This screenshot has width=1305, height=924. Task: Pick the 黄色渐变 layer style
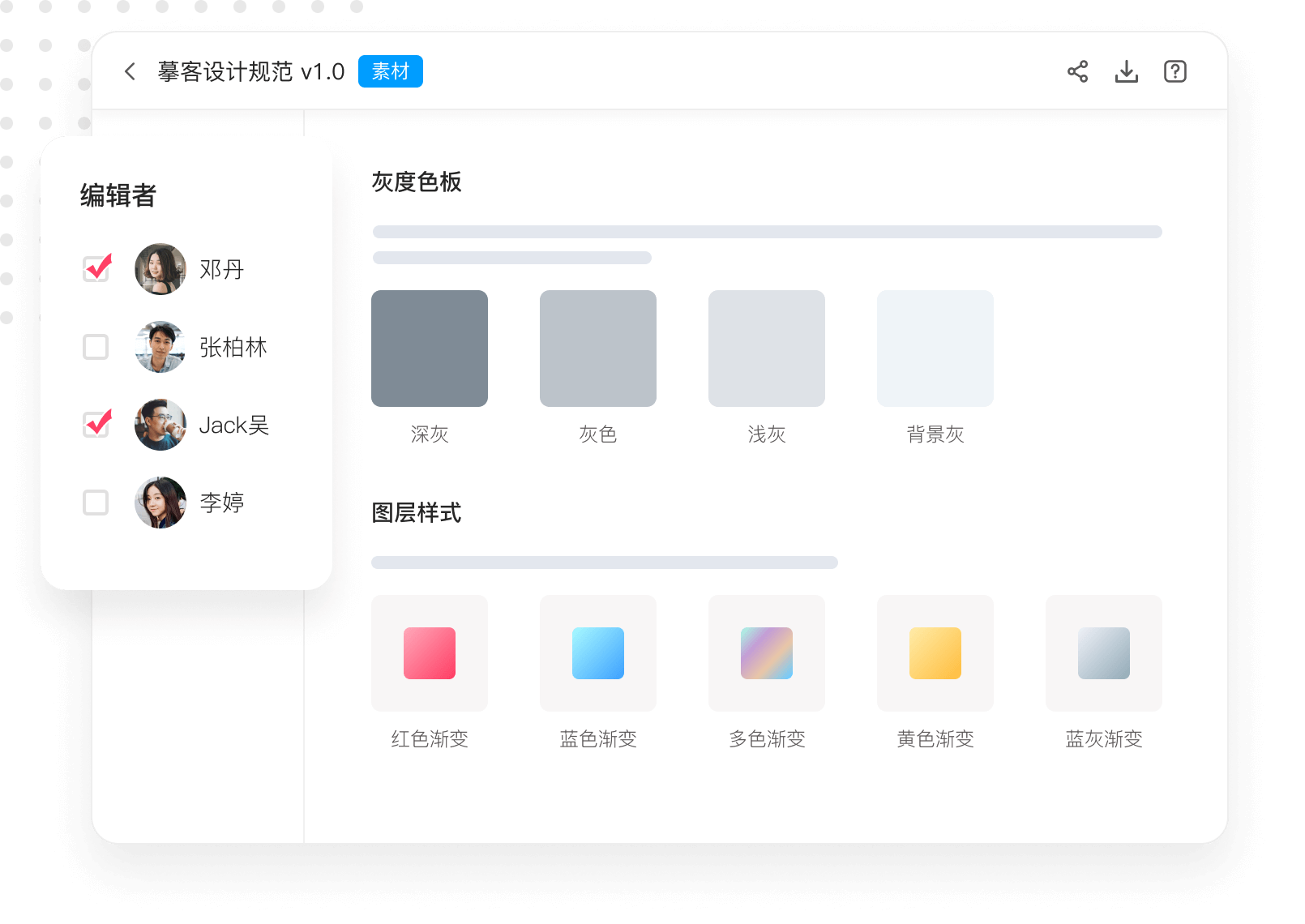tap(935, 653)
